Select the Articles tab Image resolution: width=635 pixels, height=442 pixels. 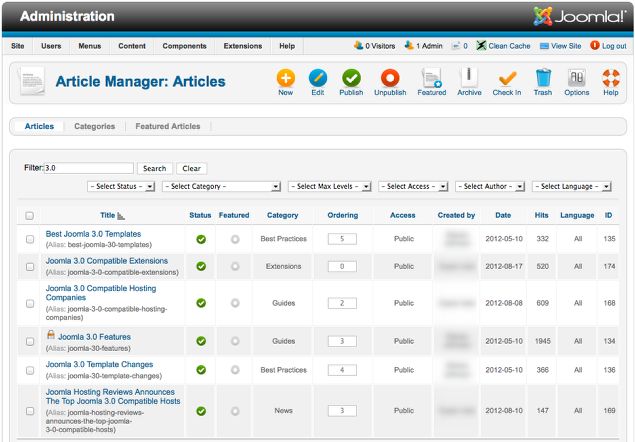pos(39,126)
